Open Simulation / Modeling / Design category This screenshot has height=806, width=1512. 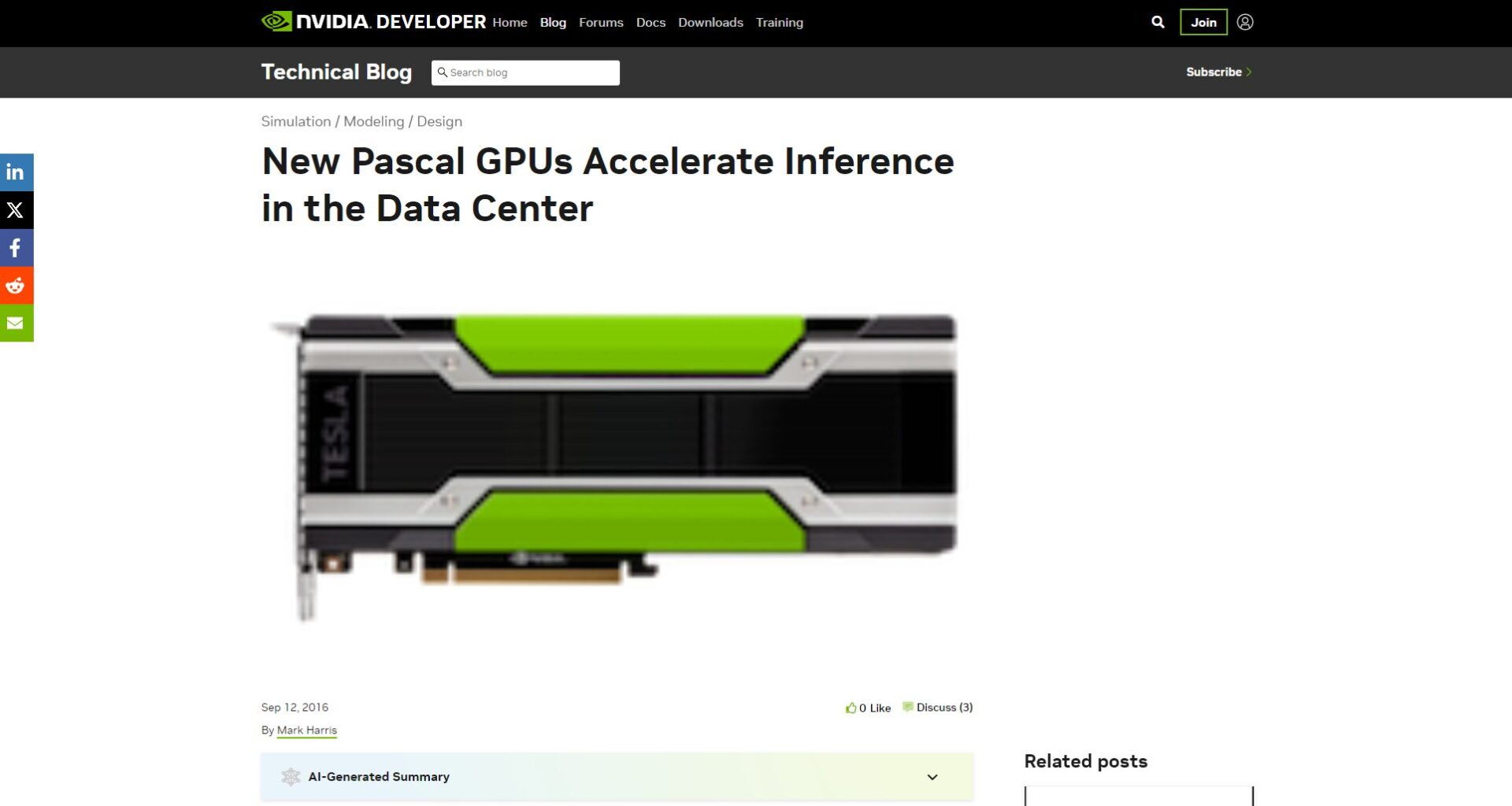361,121
